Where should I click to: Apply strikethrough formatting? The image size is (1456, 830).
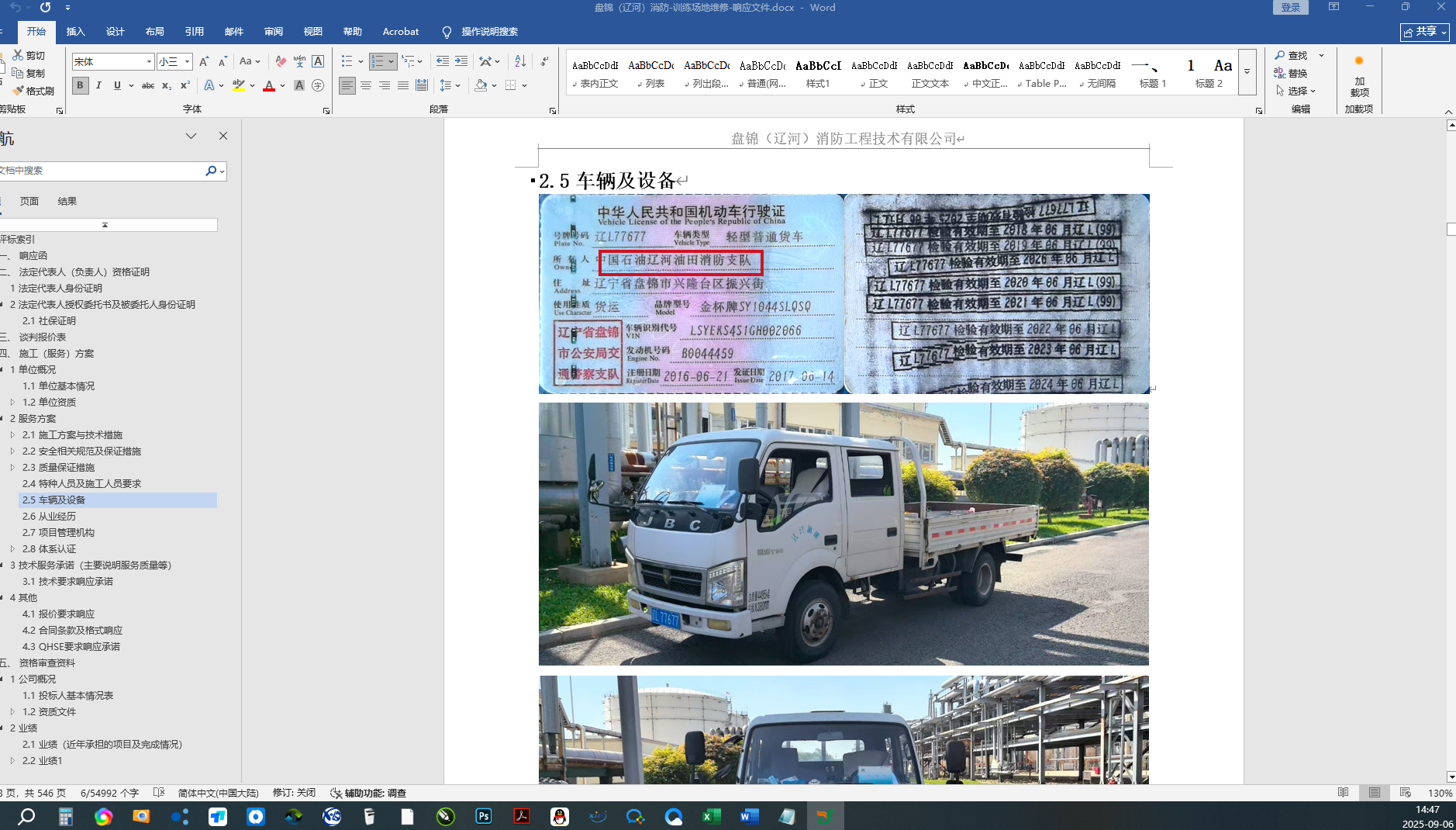(148, 85)
